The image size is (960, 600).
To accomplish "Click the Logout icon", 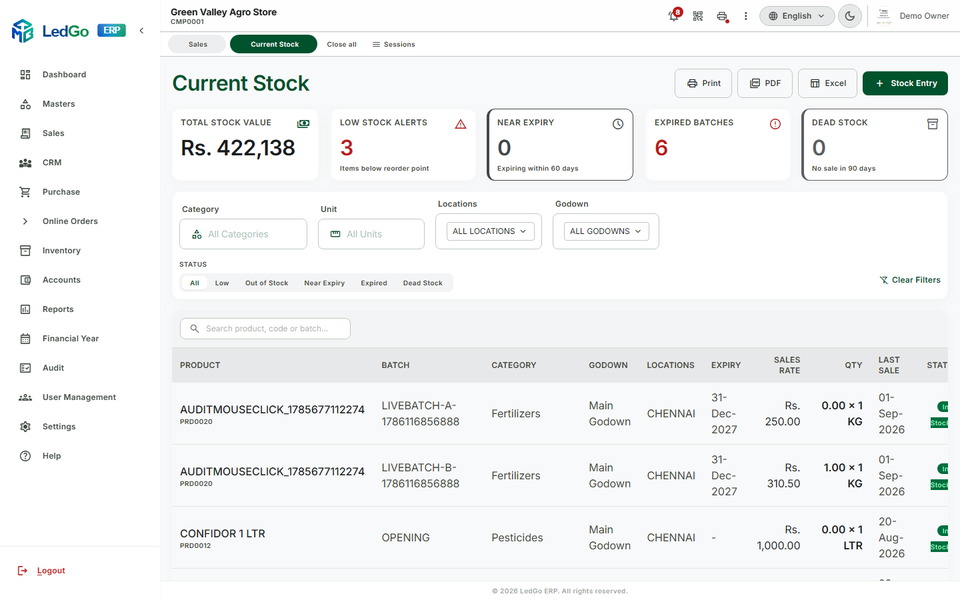I will (x=23, y=571).
